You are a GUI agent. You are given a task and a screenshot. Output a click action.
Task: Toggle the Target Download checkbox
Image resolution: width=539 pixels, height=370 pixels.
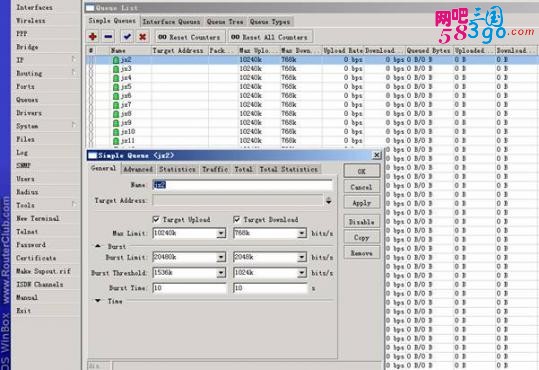point(236,219)
